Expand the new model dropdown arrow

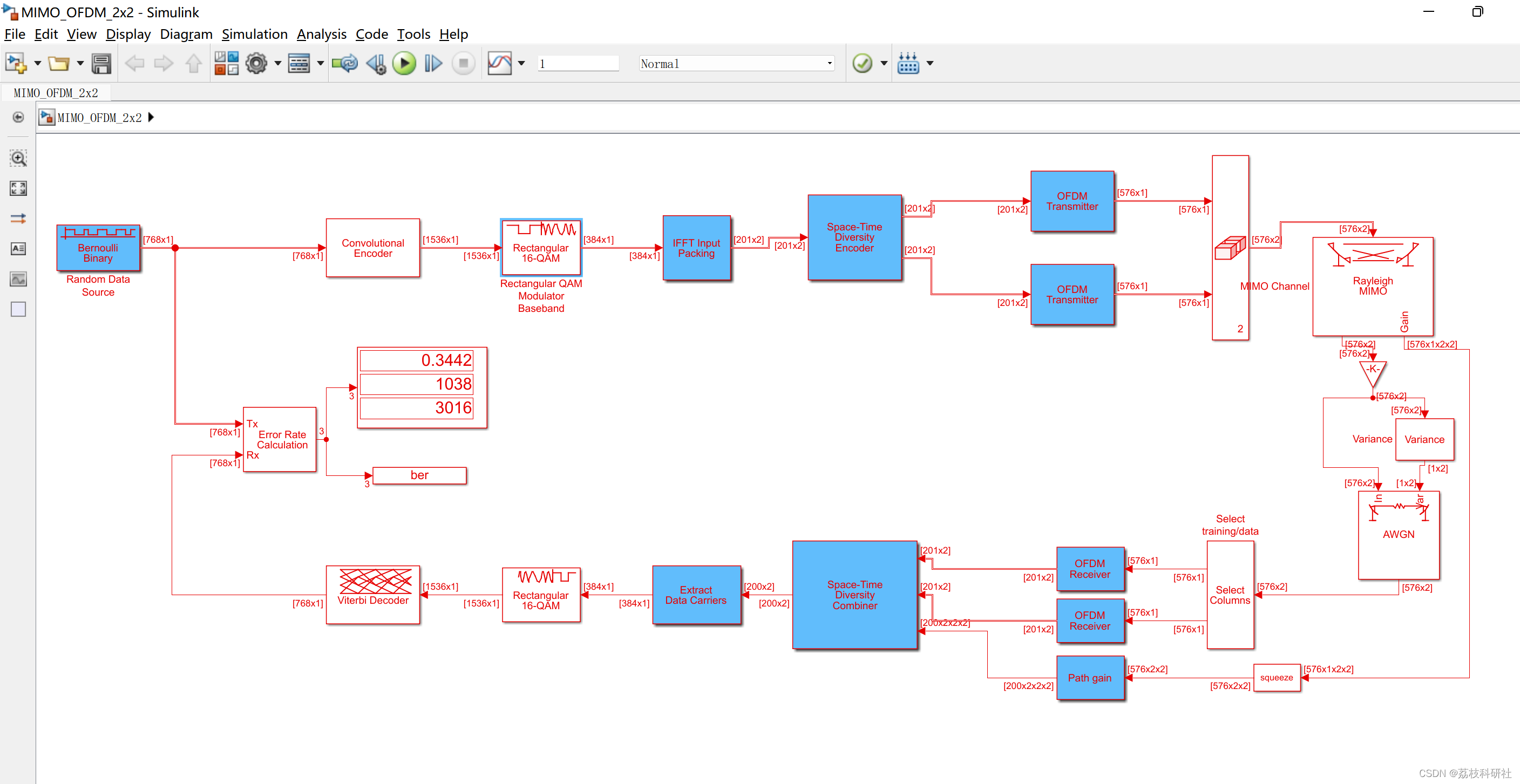pos(37,63)
